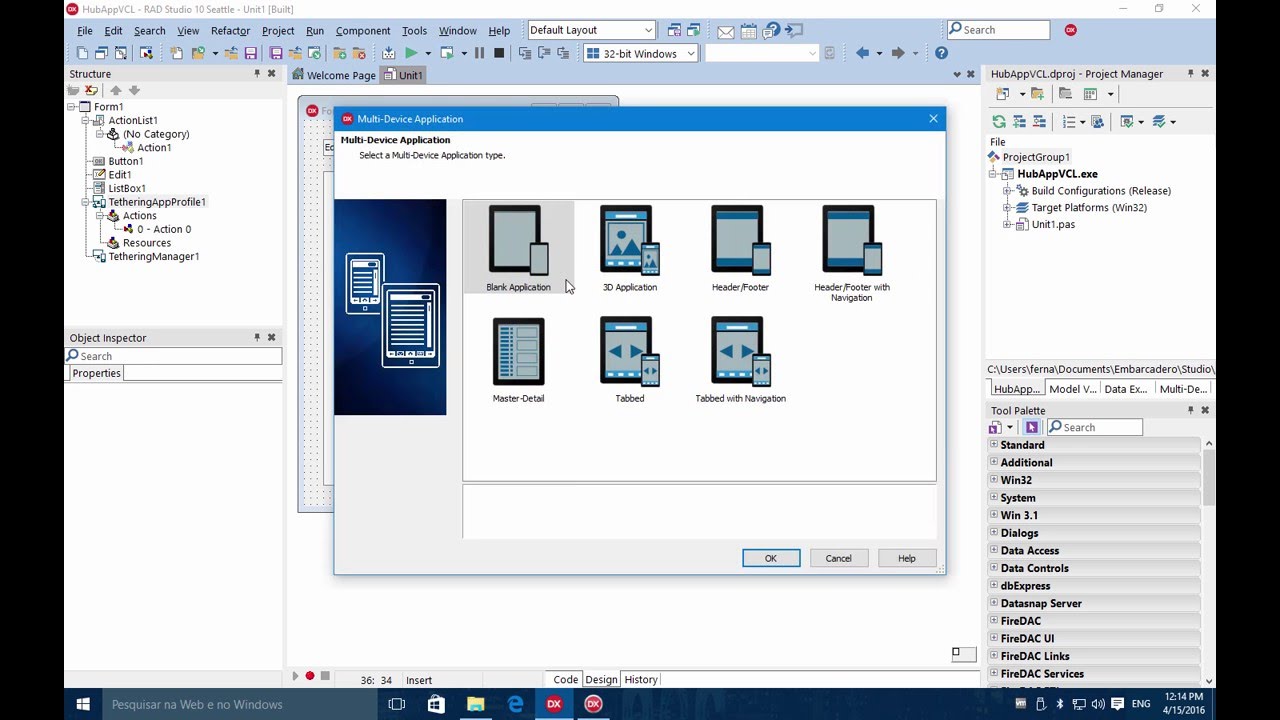
Task: Click the Pause toolbar icon
Action: click(x=479, y=53)
